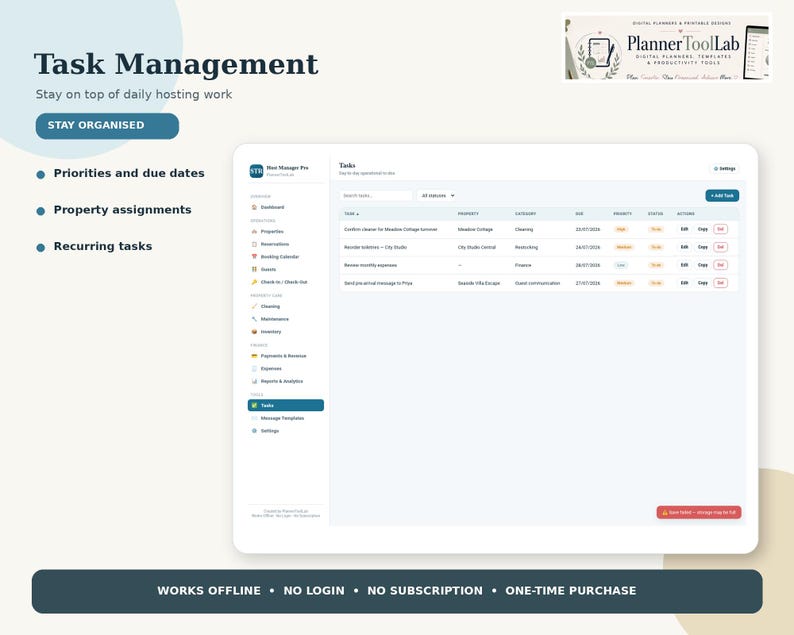Open Check-In / Check-Out label in sidebar
The height and width of the screenshot is (635, 794).
click(284, 282)
